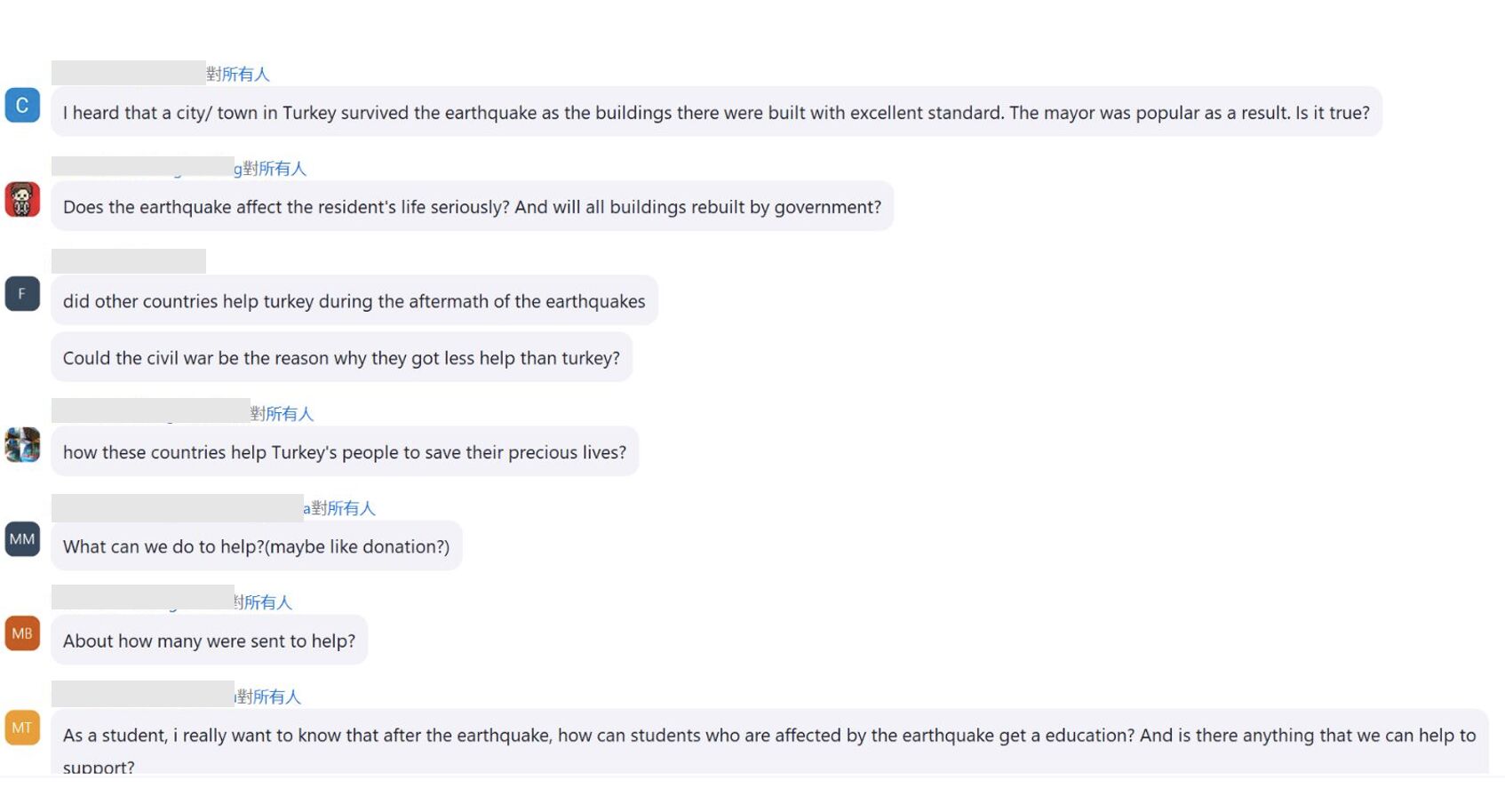Click the blue "C" avatar icon
The height and width of the screenshot is (812, 1505).
[22, 106]
